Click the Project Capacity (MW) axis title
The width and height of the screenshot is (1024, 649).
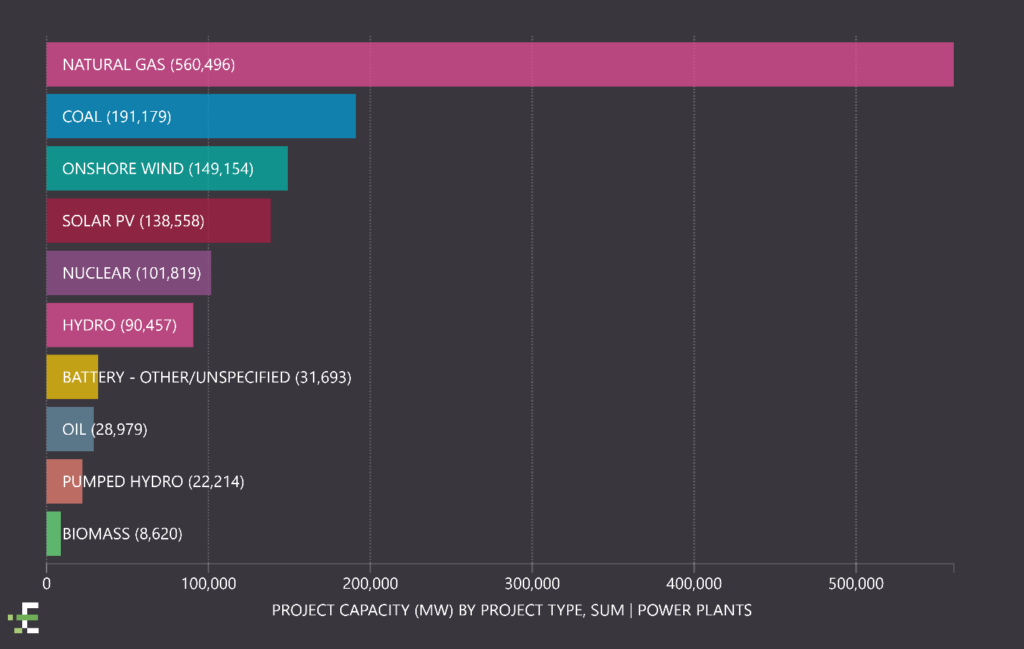[511, 610]
